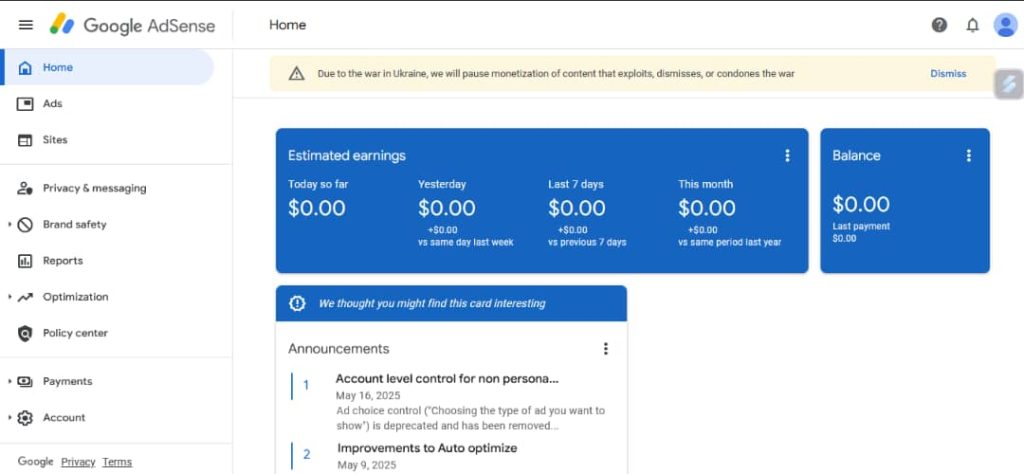This screenshot has height=474, width=1024.
Task: Dismiss the Ukraine war notice banner
Action: tap(948, 74)
